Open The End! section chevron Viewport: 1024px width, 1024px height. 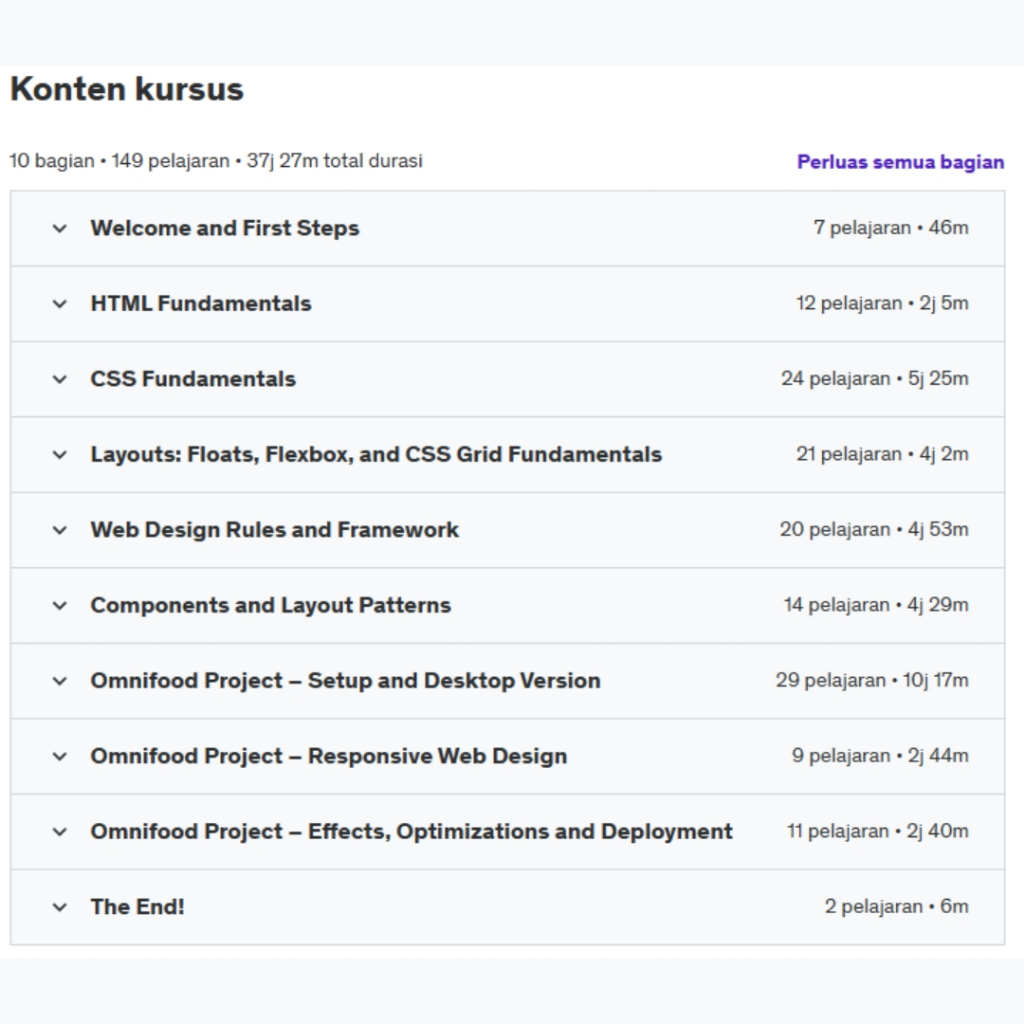click(x=60, y=908)
